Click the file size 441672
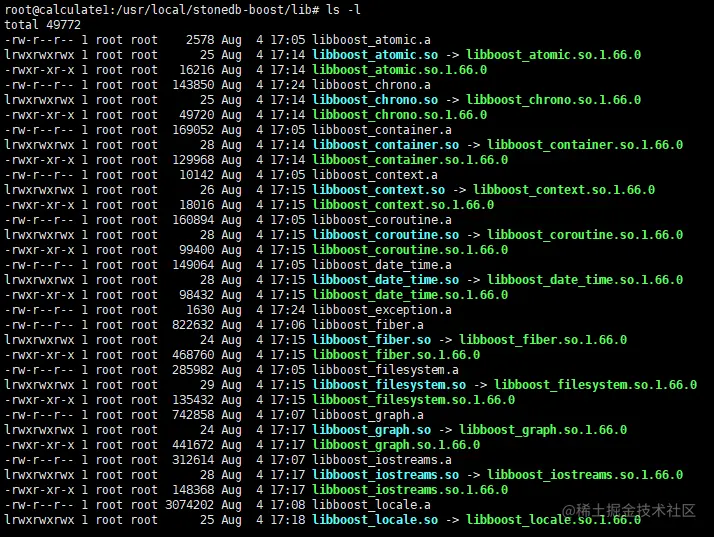 click(x=193, y=446)
